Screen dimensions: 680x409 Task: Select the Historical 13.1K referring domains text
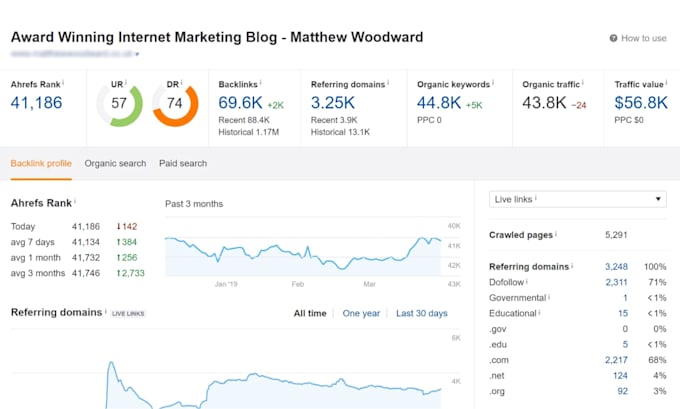pos(340,132)
